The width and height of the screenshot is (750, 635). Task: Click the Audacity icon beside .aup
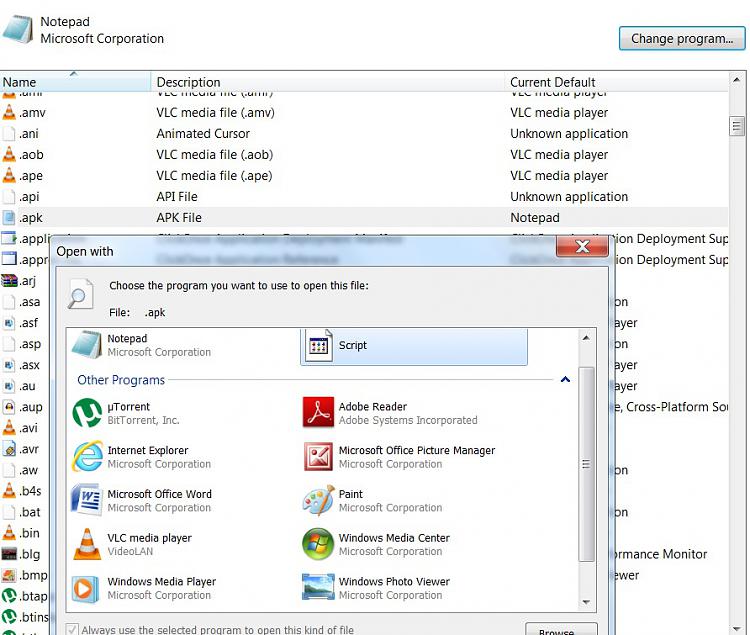9,407
